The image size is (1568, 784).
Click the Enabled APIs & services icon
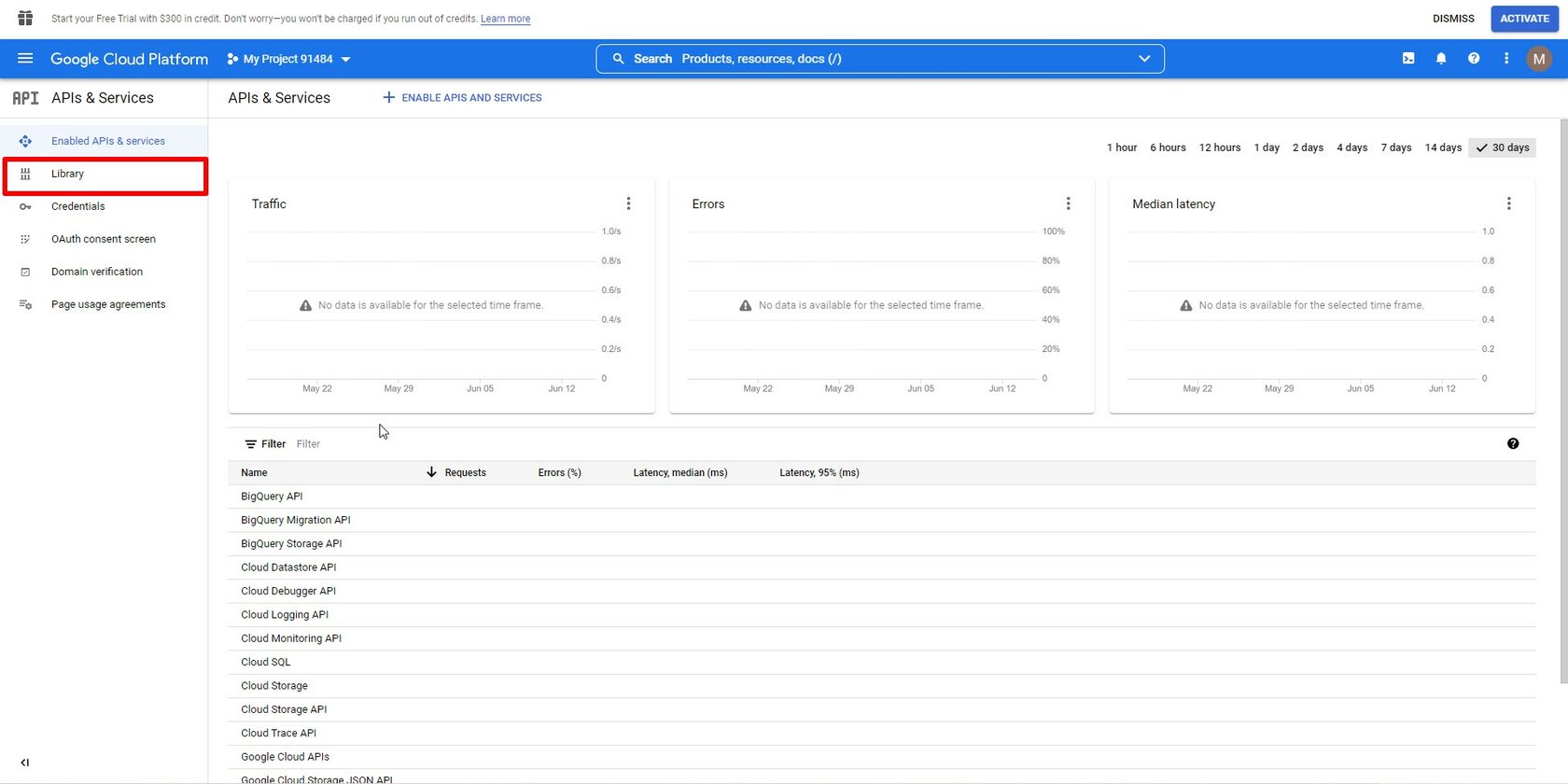(x=25, y=141)
